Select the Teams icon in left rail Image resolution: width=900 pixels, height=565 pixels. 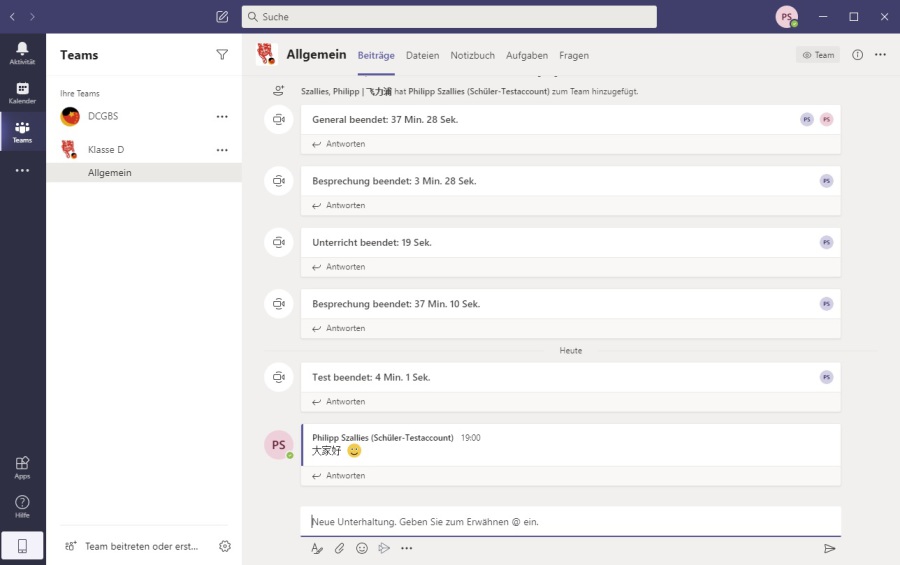22,131
